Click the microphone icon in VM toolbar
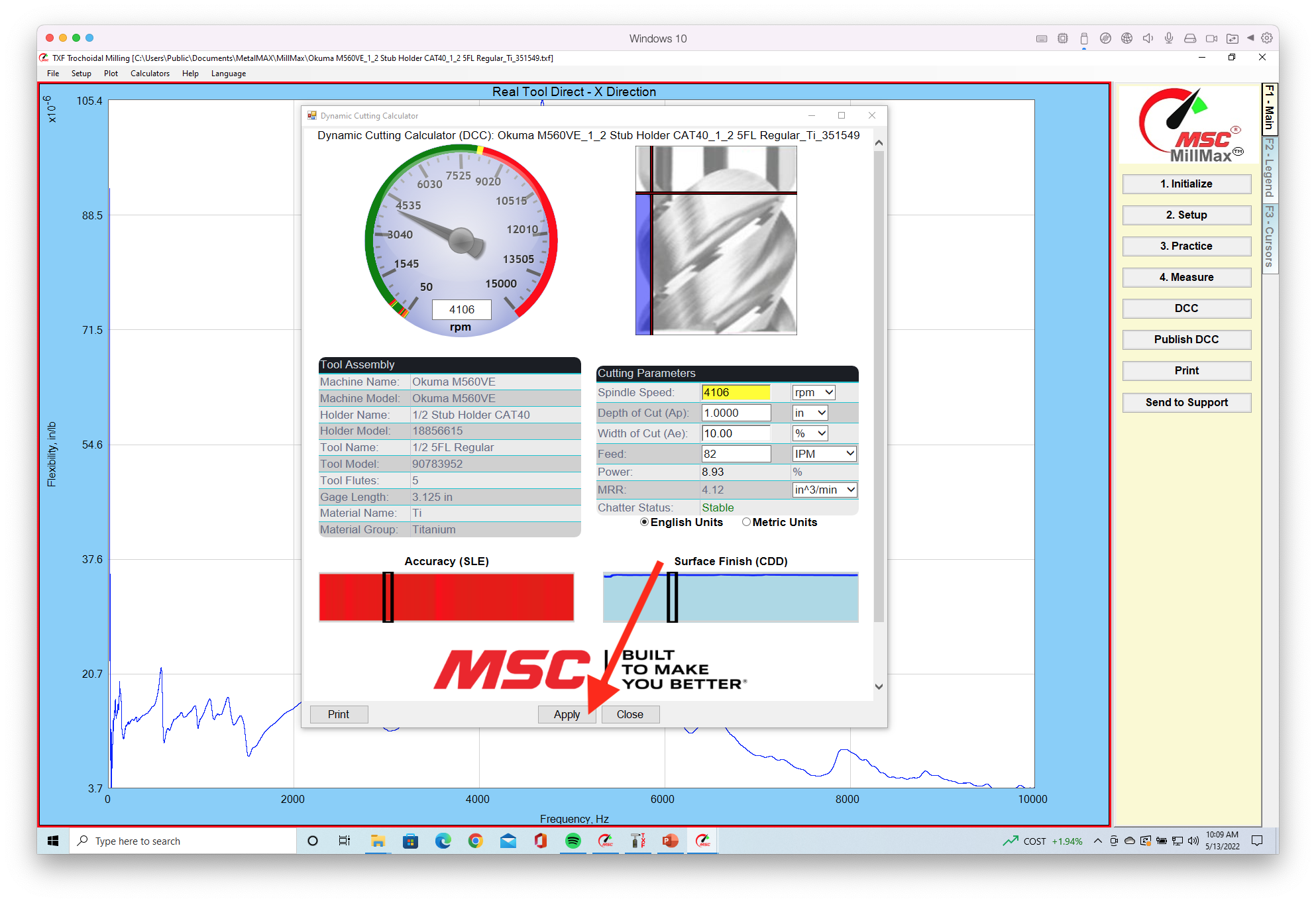Image resolution: width=1316 pixels, height=903 pixels. pyautogui.click(x=1169, y=38)
